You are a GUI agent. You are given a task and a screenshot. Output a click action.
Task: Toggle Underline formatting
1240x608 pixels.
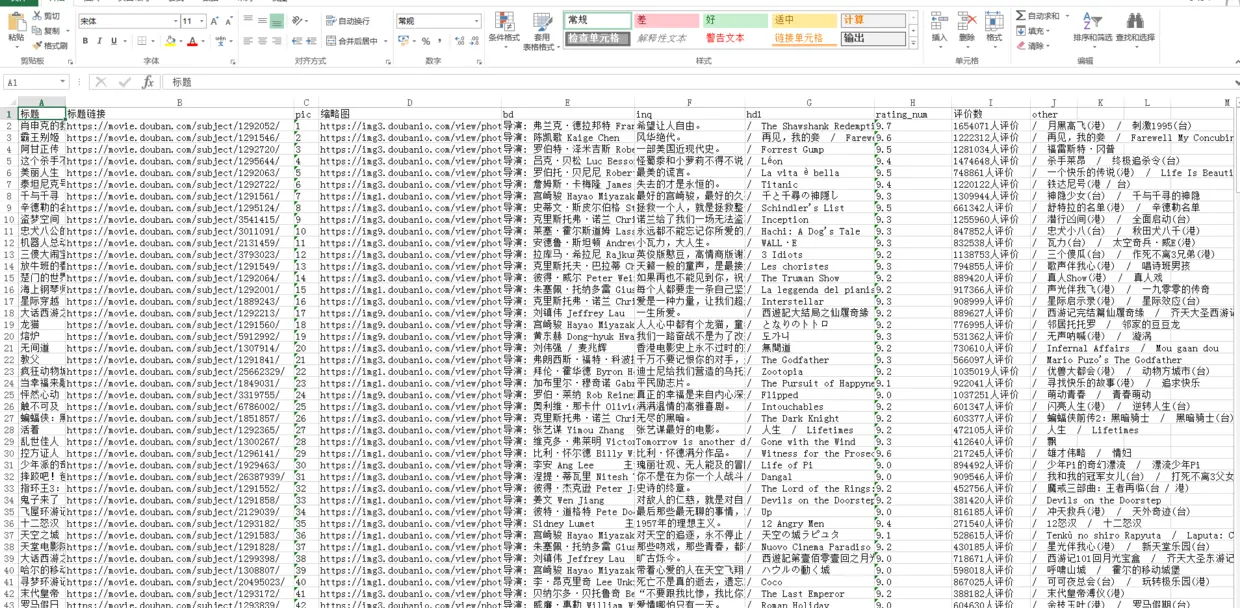pyautogui.click(x=113, y=41)
